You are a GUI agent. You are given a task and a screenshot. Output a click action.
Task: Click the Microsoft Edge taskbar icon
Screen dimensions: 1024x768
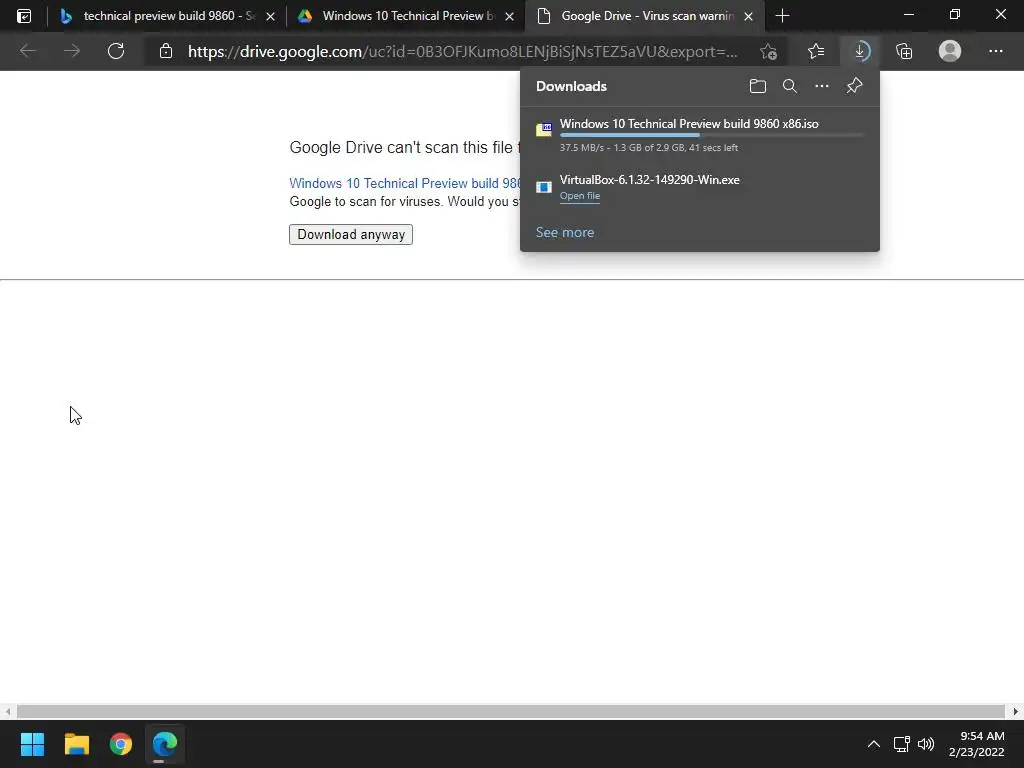pyautogui.click(x=165, y=744)
